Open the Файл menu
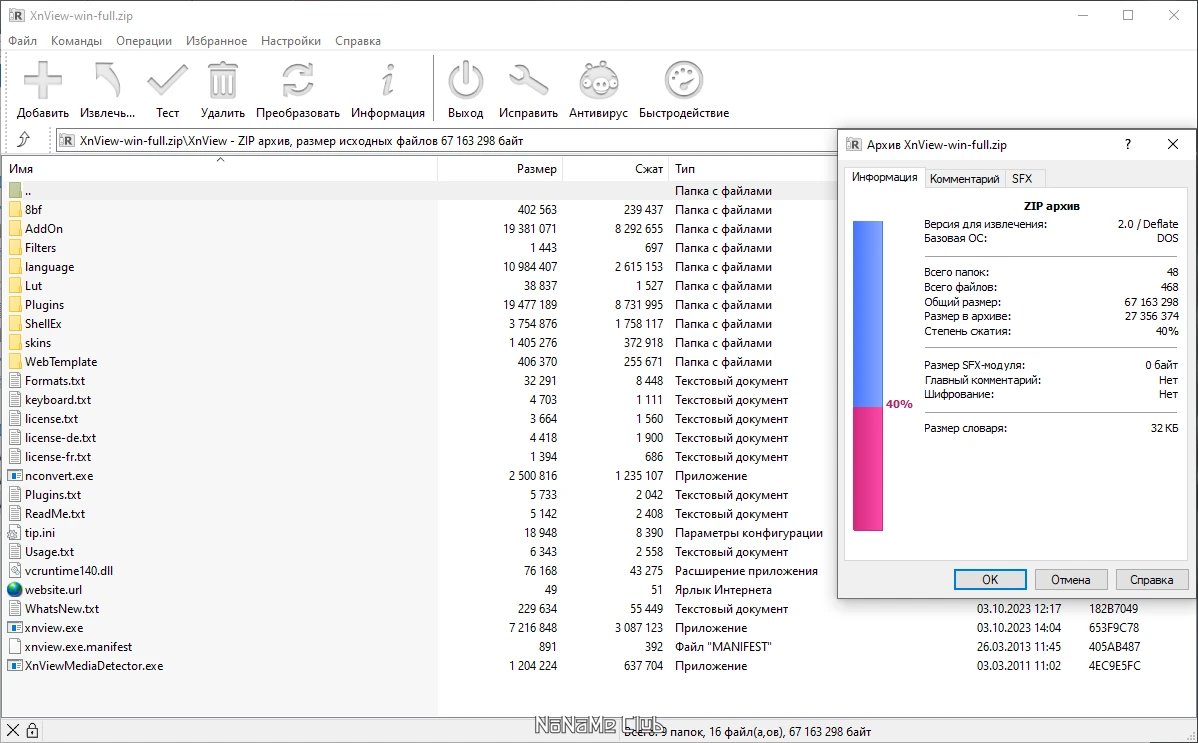 tap(23, 41)
